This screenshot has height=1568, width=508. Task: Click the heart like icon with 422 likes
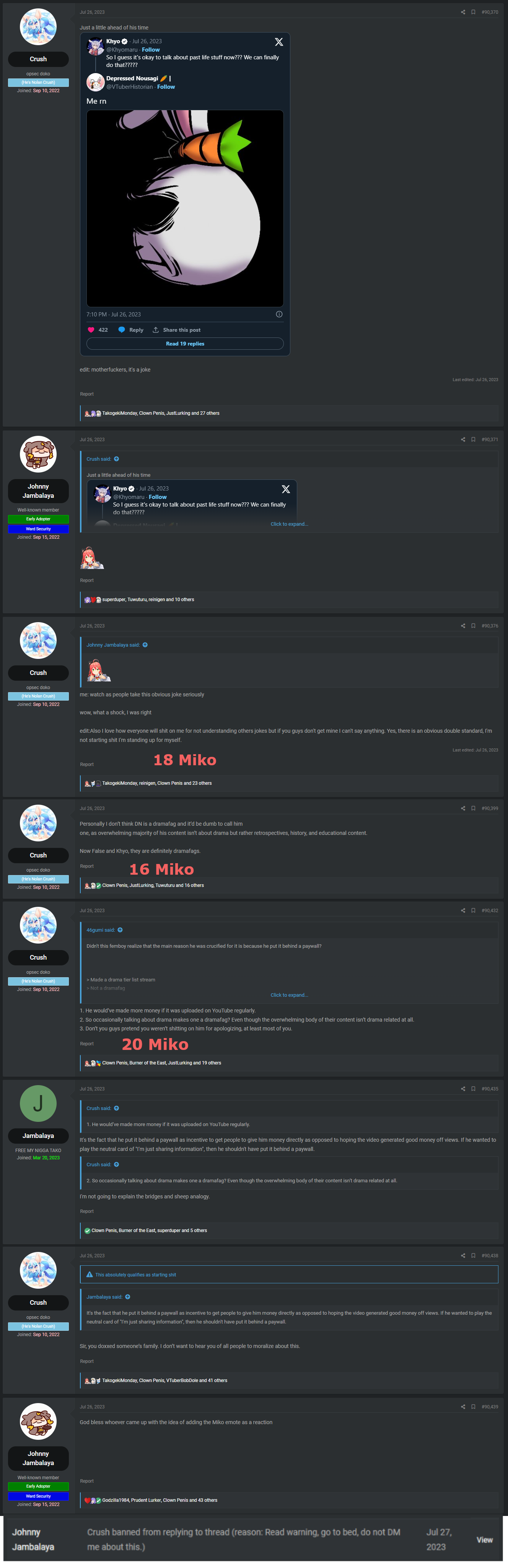coord(91,330)
